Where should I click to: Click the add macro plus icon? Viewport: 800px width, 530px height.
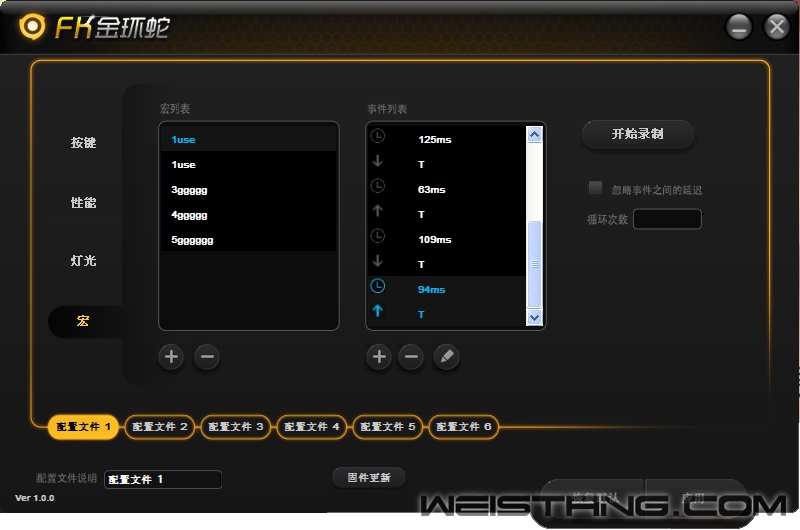point(171,357)
